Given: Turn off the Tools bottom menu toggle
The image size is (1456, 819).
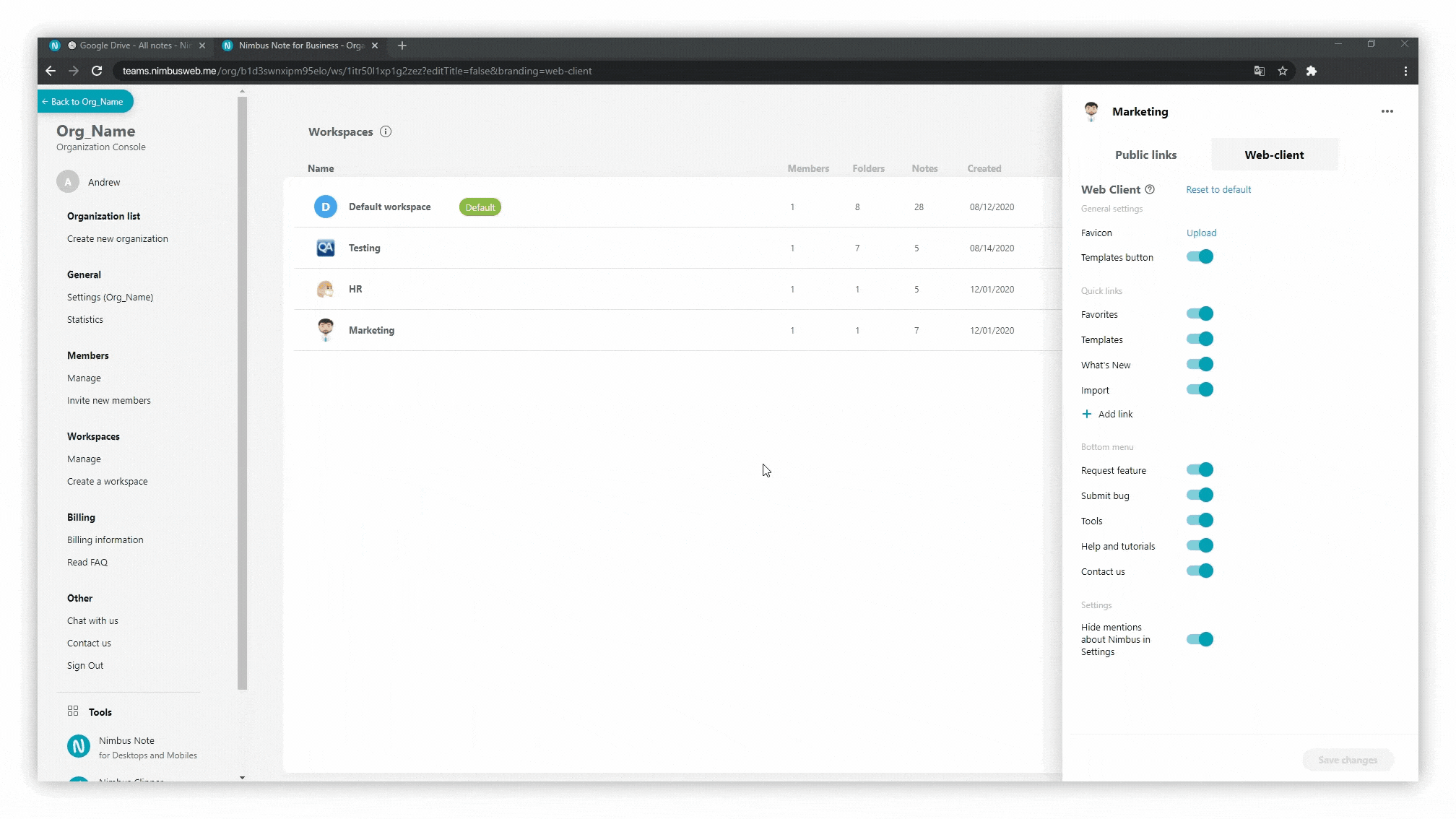Looking at the screenshot, I should coord(1200,520).
